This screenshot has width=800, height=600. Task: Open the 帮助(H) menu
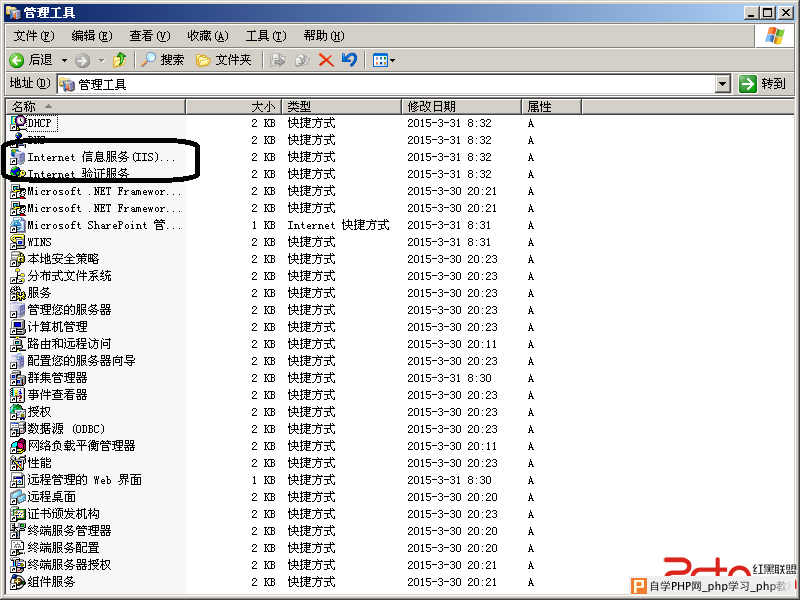[x=324, y=36]
